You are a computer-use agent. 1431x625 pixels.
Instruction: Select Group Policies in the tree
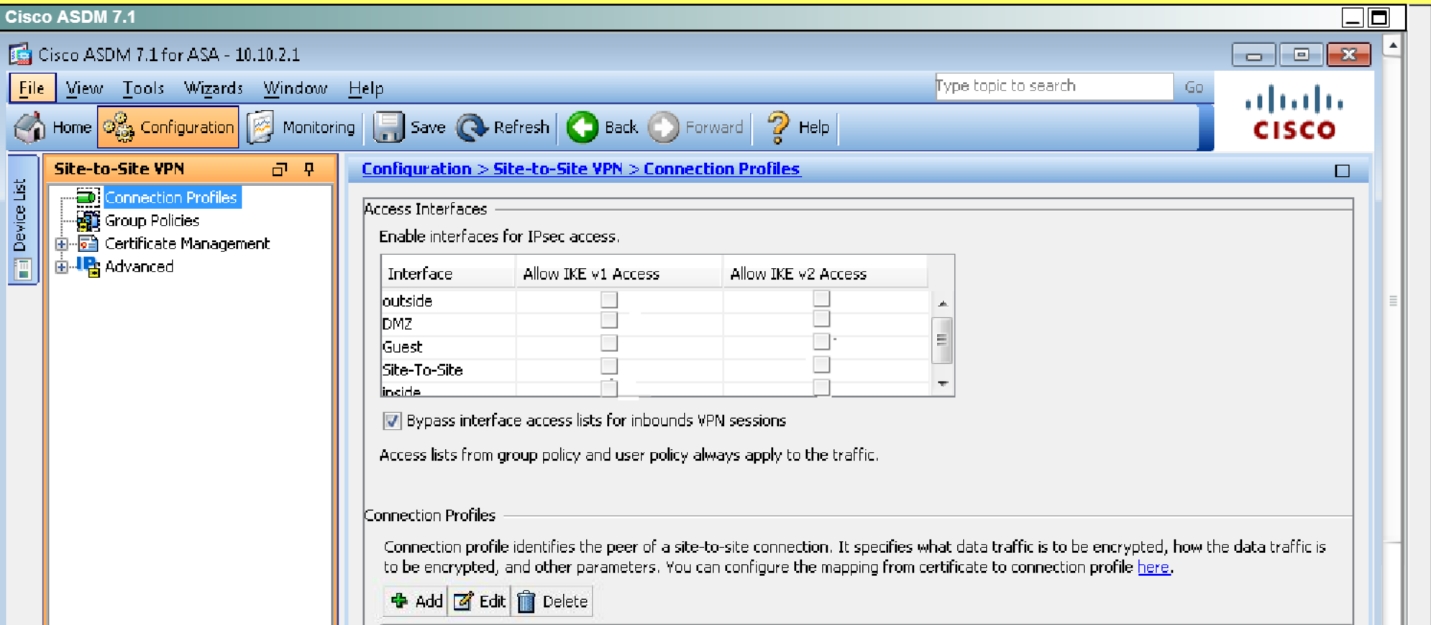pyautogui.click(x=152, y=221)
